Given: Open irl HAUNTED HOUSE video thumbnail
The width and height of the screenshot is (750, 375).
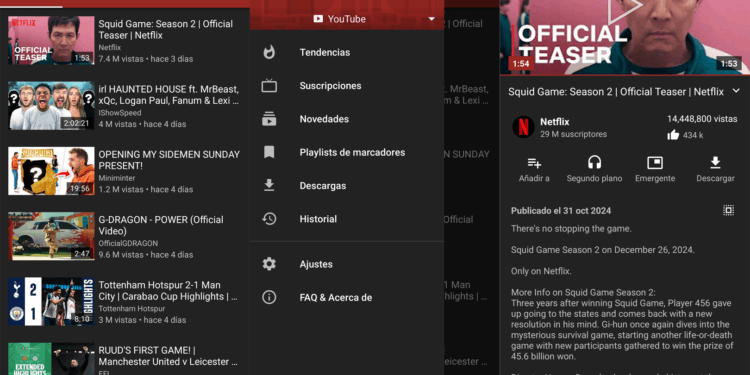Looking at the screenshot, I should point(51,106).
